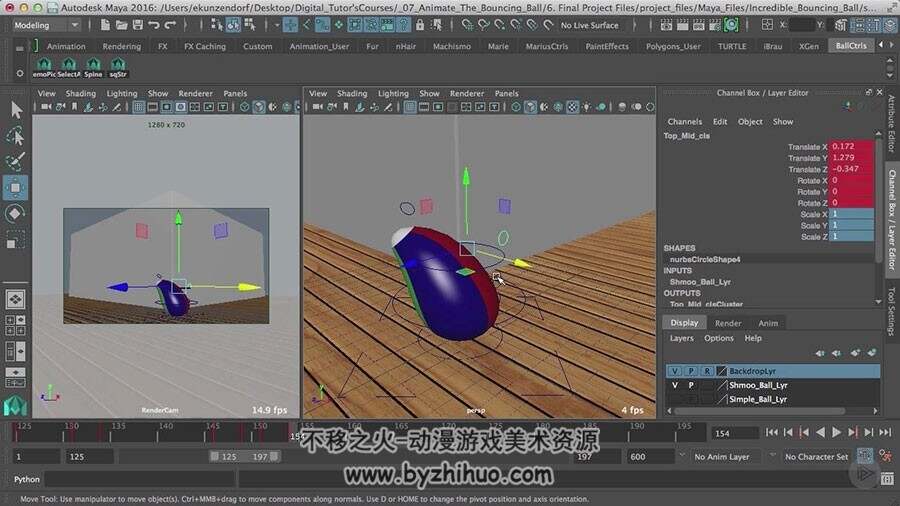Select the Rotate tool

(15, 213)
